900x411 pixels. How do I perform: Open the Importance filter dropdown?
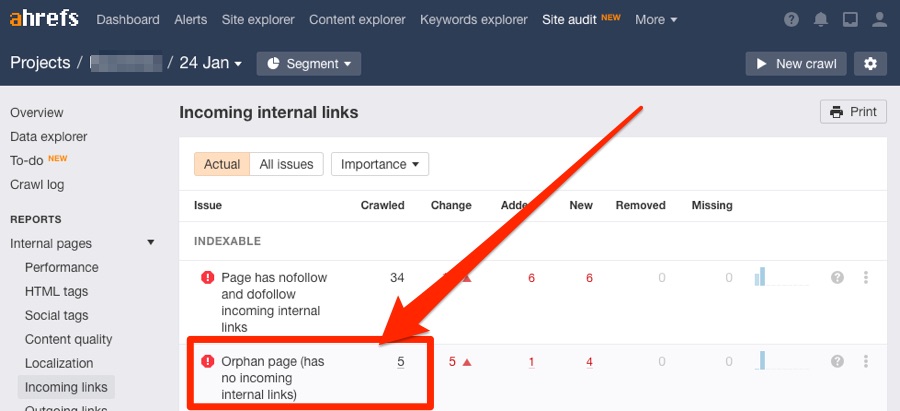click(x=380, y=164)
